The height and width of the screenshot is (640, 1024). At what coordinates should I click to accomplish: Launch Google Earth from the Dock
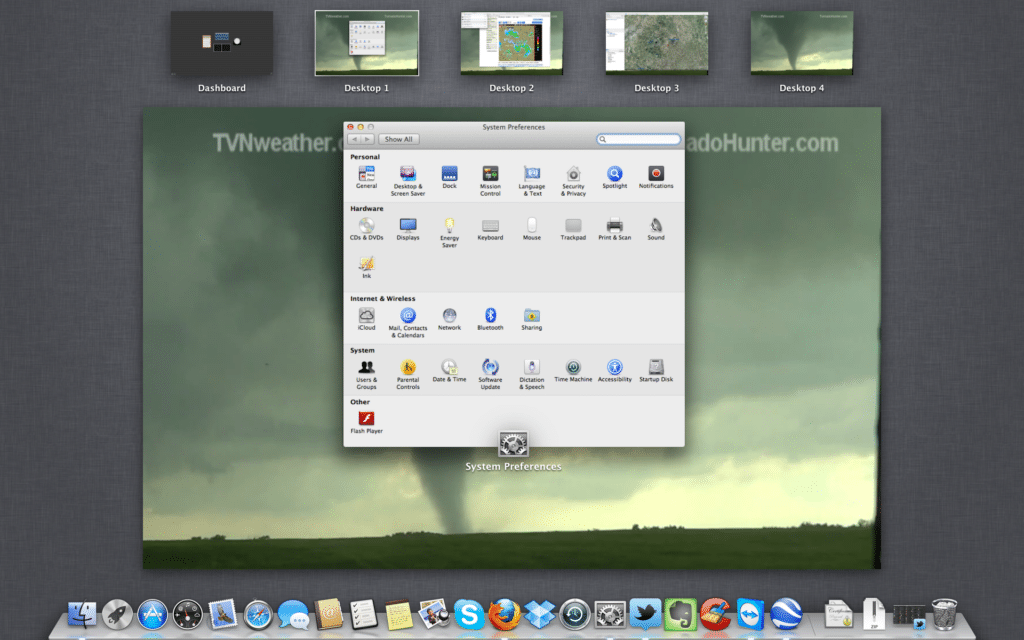point(785,615)
